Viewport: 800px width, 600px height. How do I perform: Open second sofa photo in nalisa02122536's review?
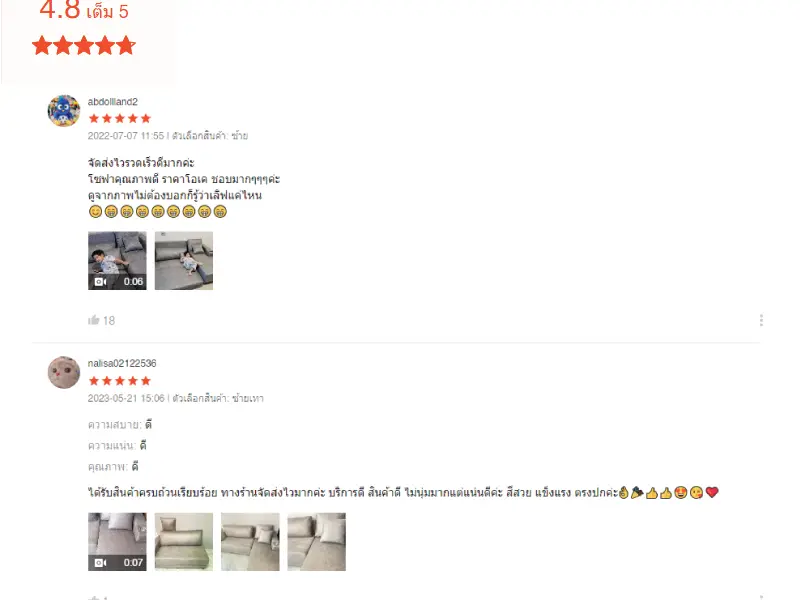[x=184, y=542]
